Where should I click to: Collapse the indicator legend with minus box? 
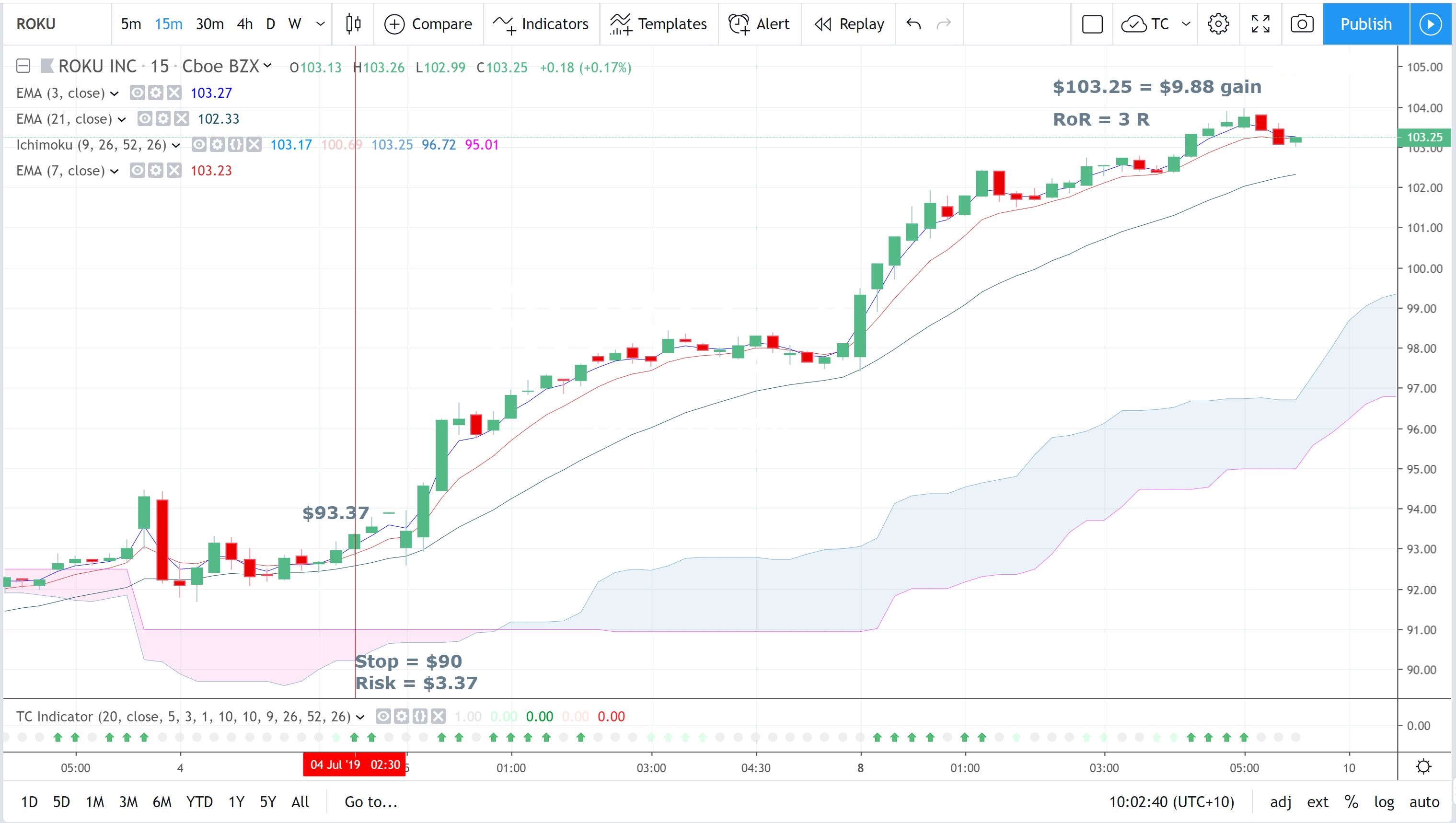tap(23, 66)
